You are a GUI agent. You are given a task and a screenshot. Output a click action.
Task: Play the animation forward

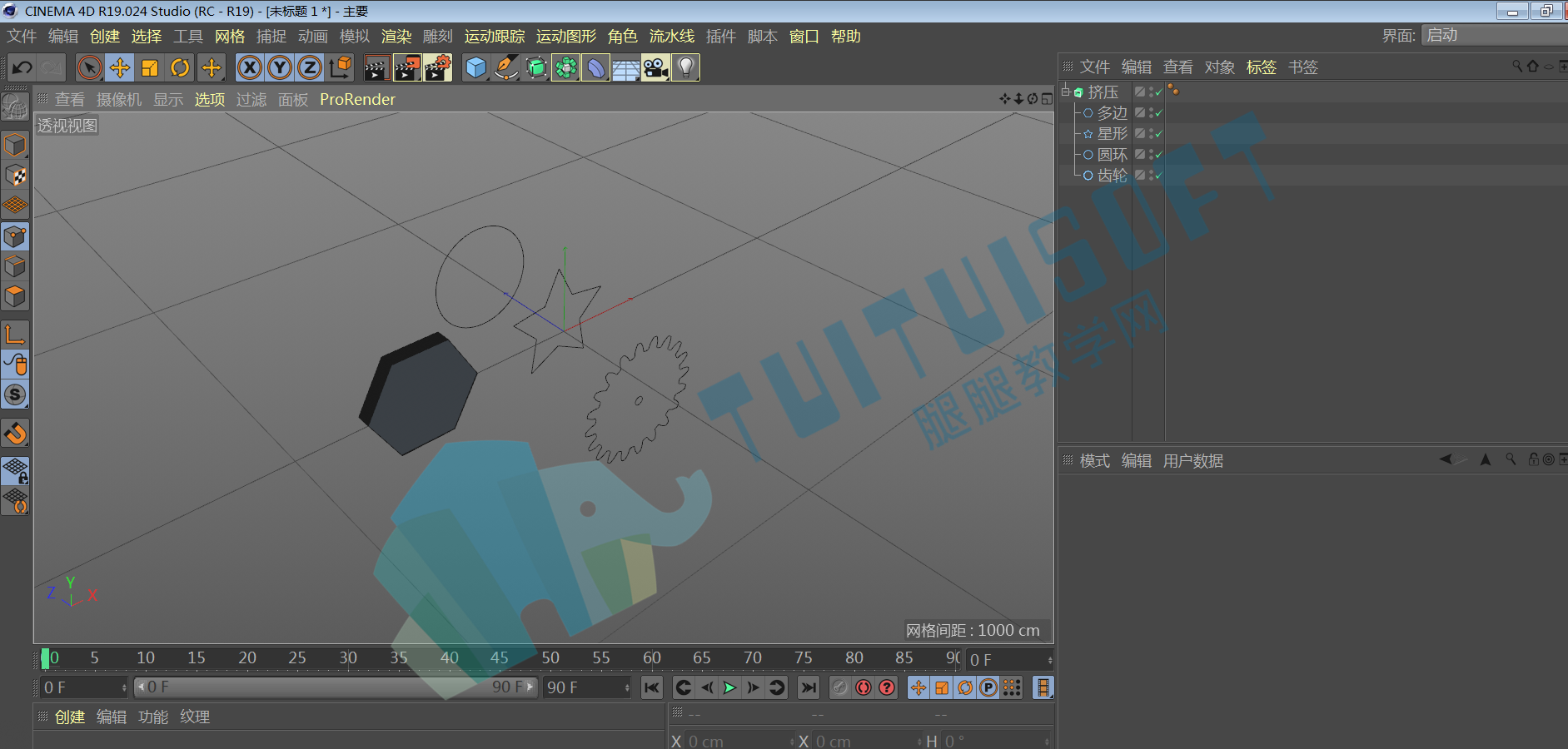coord(729,687)
